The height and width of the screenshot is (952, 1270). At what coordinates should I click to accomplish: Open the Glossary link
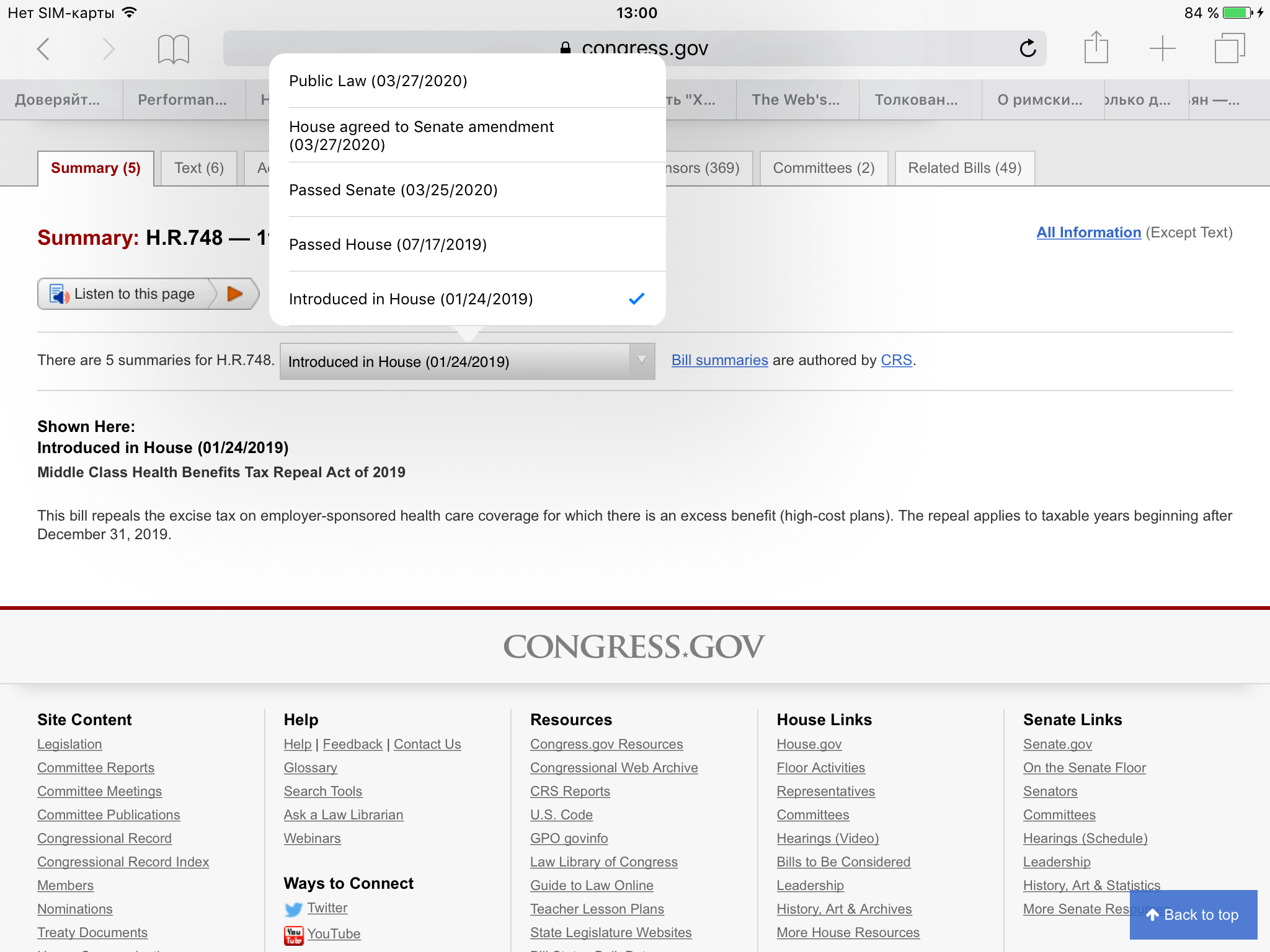[x=310, y=768]
